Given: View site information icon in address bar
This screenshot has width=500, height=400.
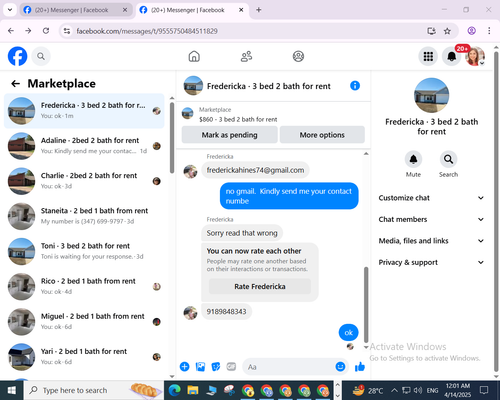Looking at the screenshot, I should pos(67,31).
